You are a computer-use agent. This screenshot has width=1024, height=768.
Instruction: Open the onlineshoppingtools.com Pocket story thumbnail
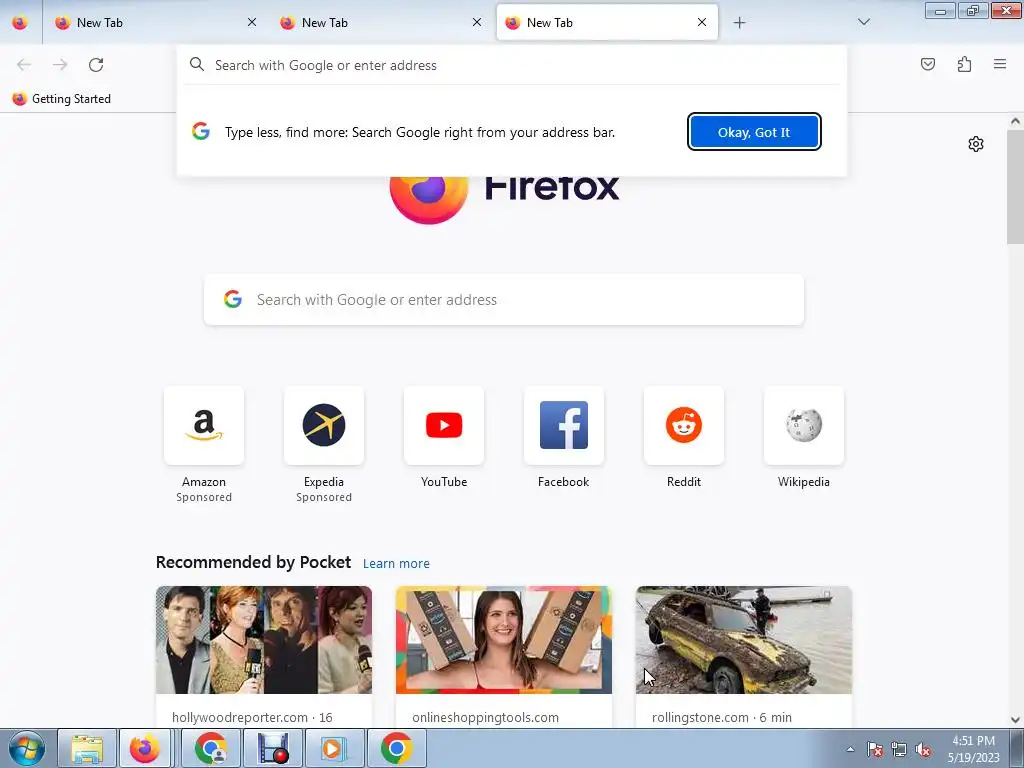click(x=504, y=640)
